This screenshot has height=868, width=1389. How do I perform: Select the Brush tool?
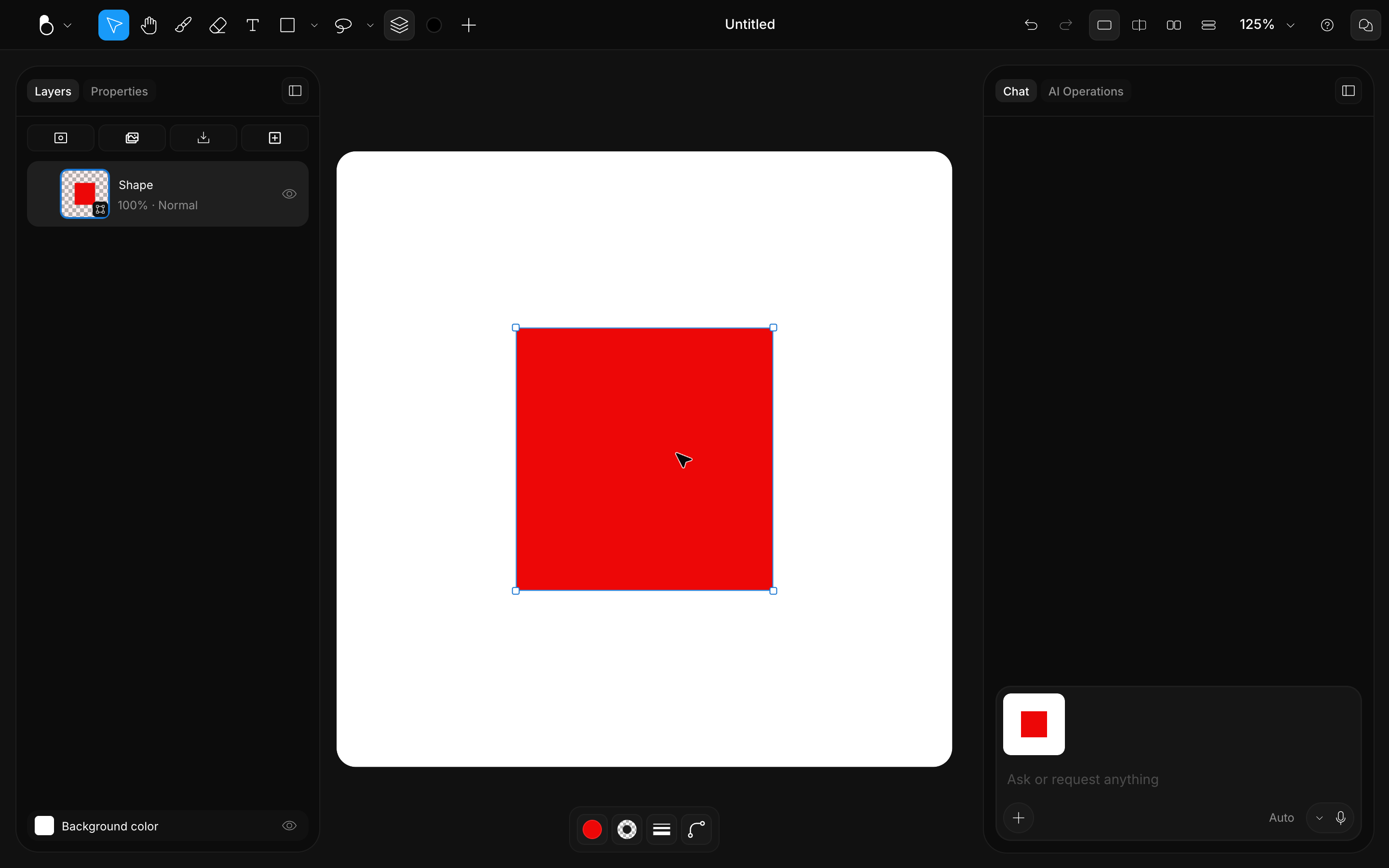(183, 25)
